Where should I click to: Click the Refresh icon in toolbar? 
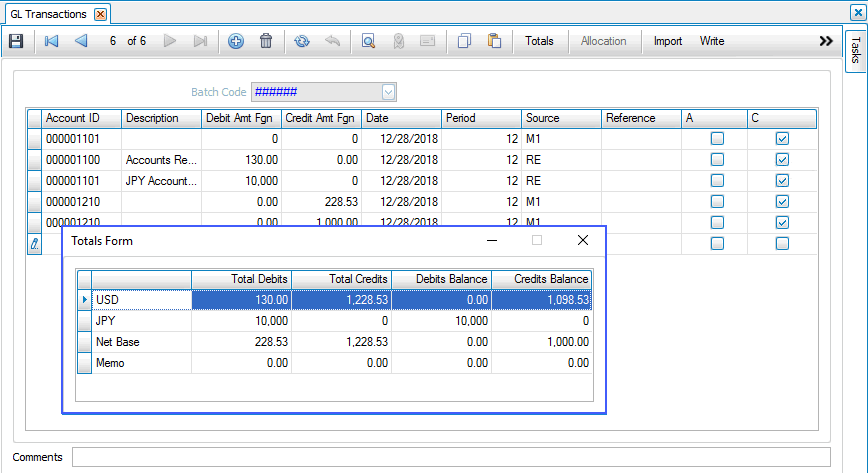[302, 41]
